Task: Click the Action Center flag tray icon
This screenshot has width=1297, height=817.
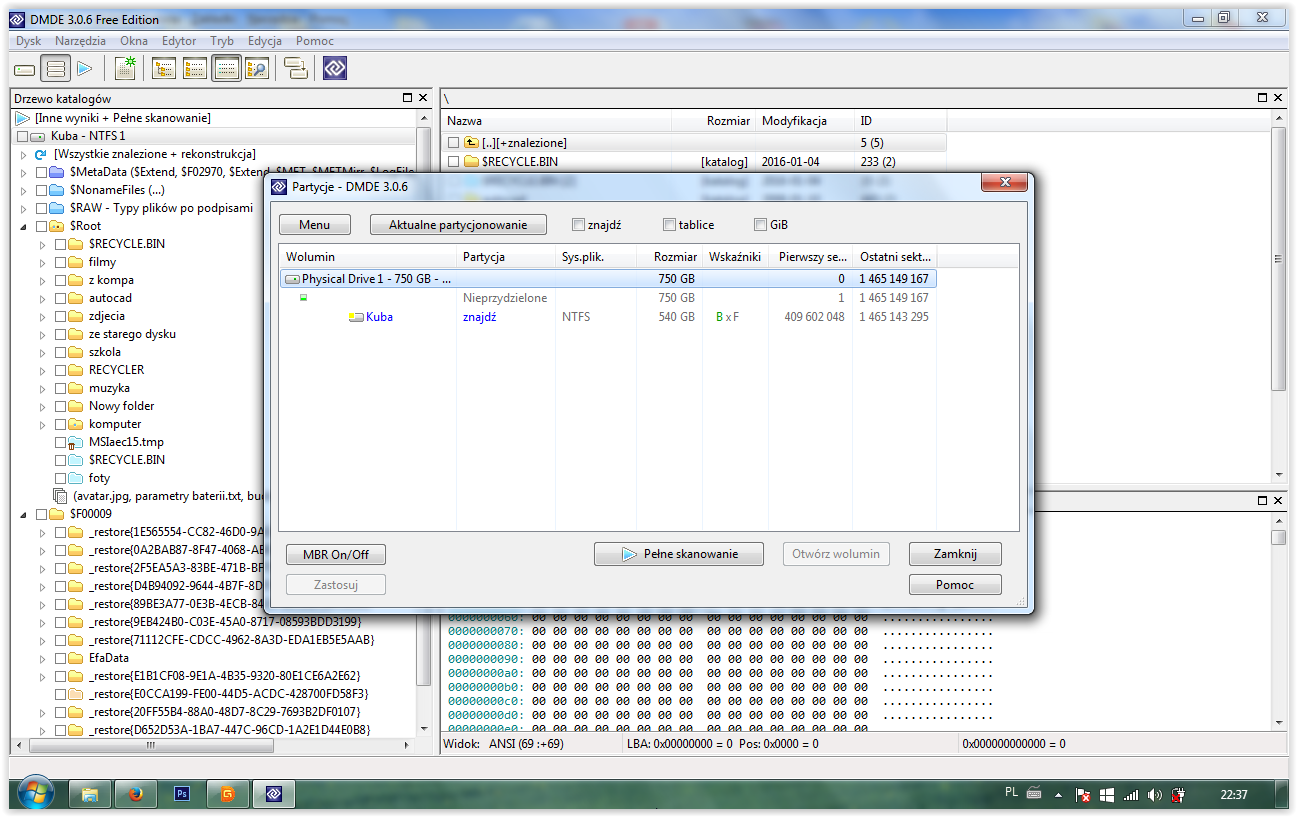Action: pos(1083,795)
